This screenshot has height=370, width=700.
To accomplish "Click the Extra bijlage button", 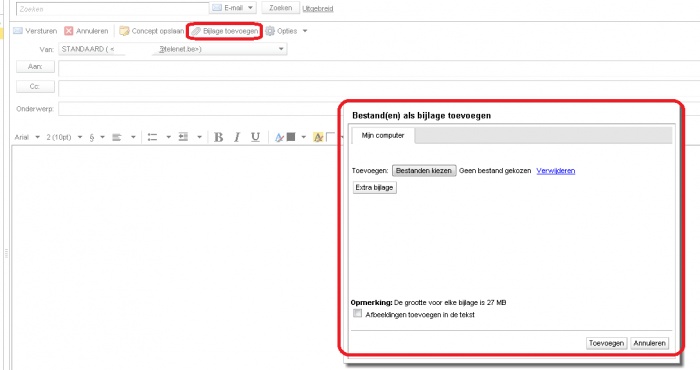I will [x=375, y=187].
